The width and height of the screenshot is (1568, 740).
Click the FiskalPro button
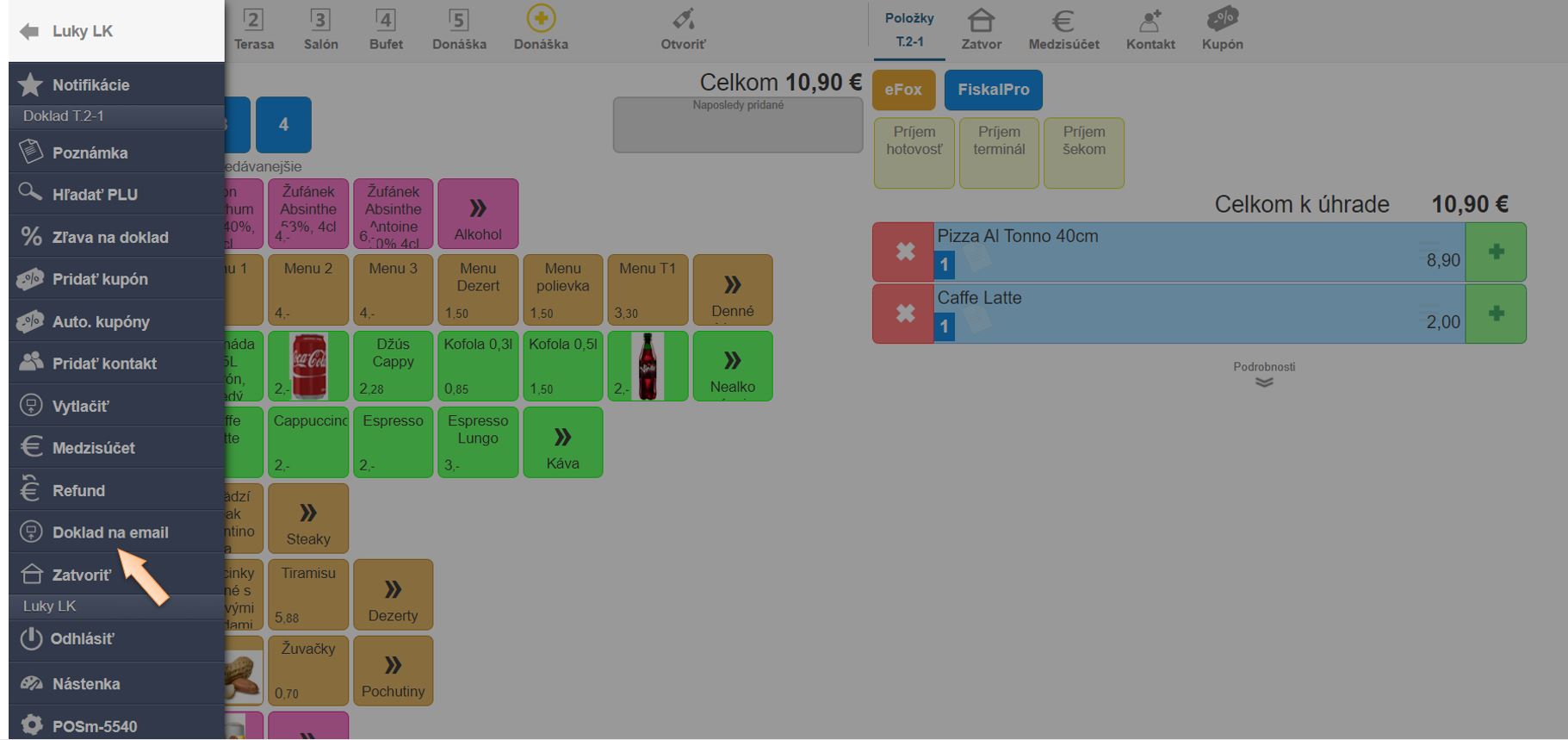(993, 90)
